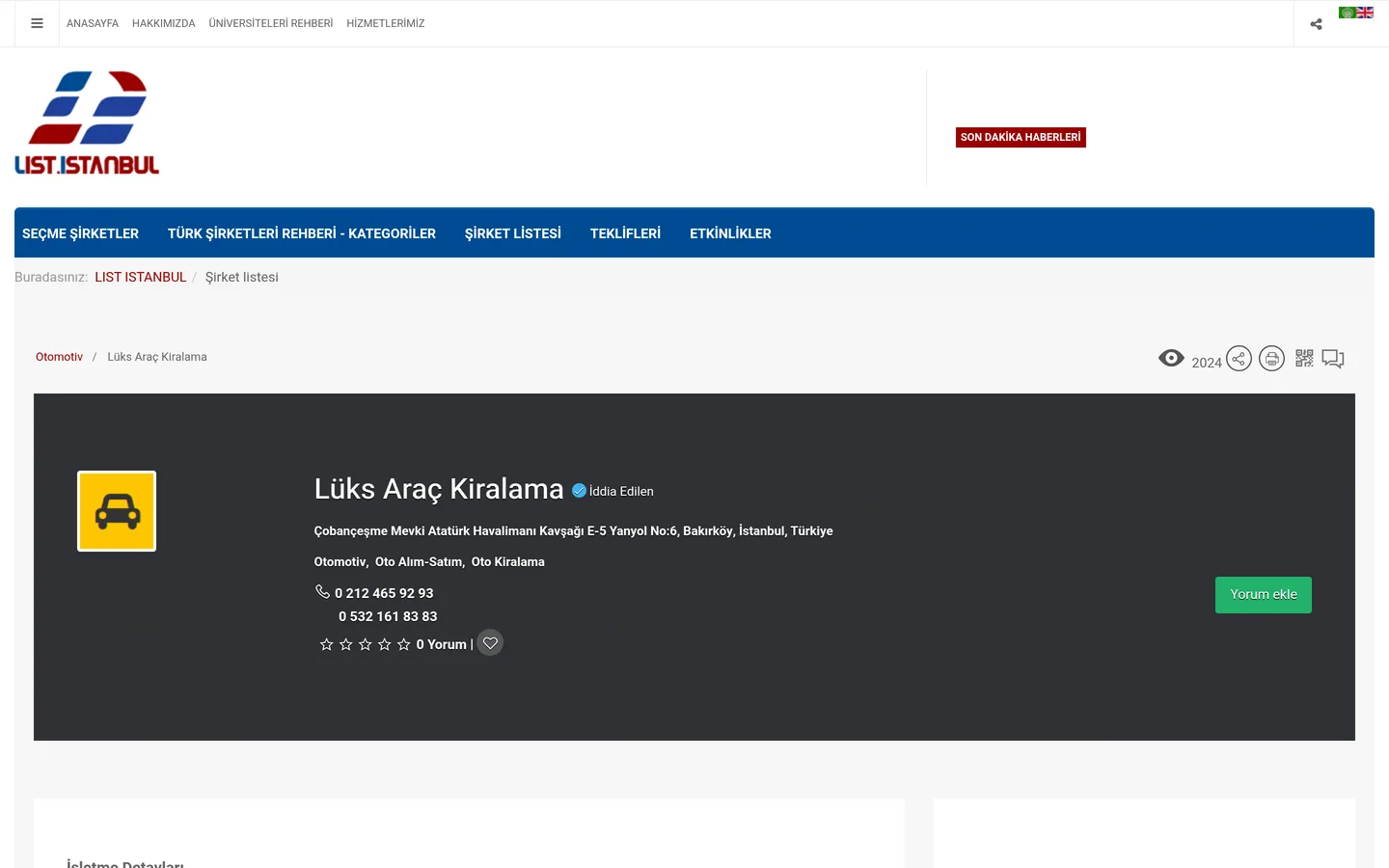Open comments via chat bubbles icon

pos(1333,359)
